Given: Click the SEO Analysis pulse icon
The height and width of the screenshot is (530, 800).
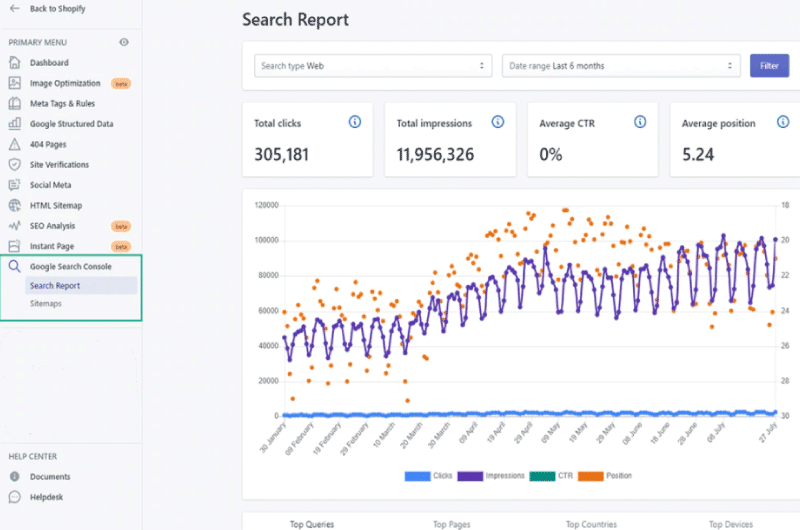Looking at the screenshot, I should pos(15,225).
